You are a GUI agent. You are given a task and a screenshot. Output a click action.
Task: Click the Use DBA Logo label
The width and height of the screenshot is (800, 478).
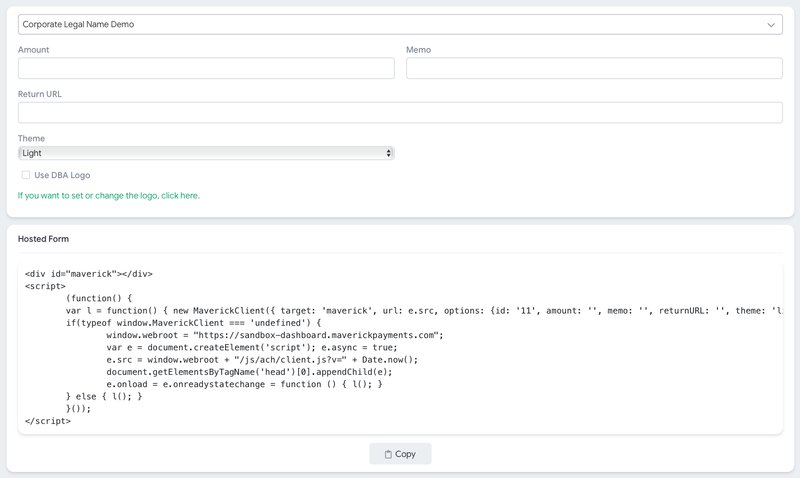click(x=62, y=175)
